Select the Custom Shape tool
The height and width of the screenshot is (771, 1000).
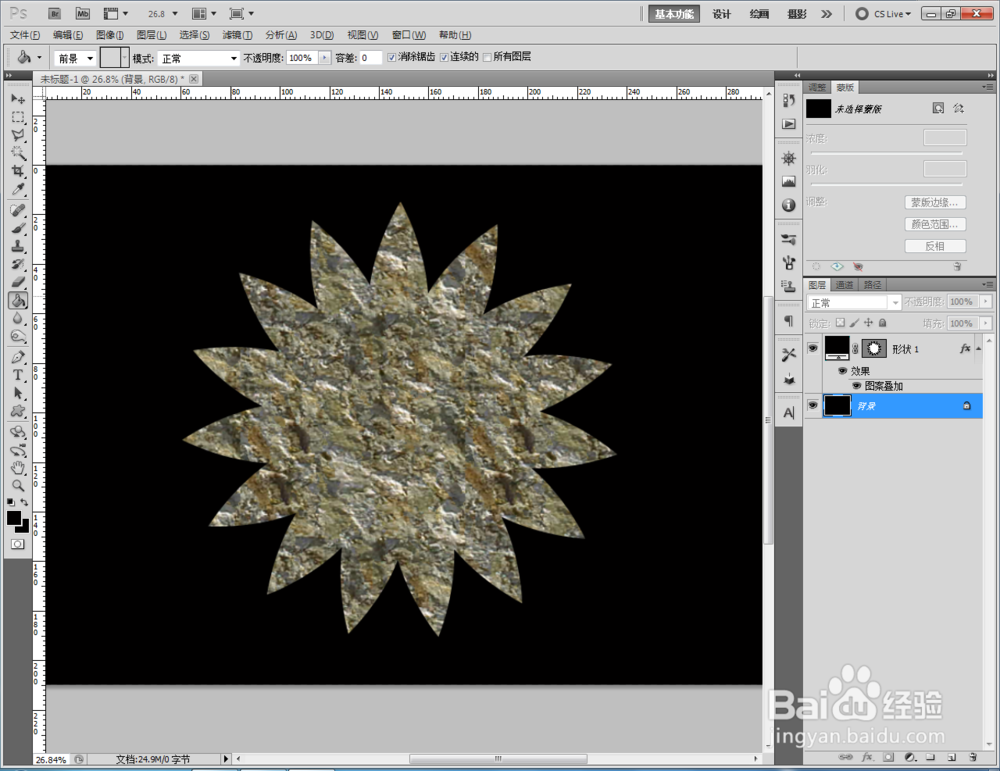click(x=18, y=411)
